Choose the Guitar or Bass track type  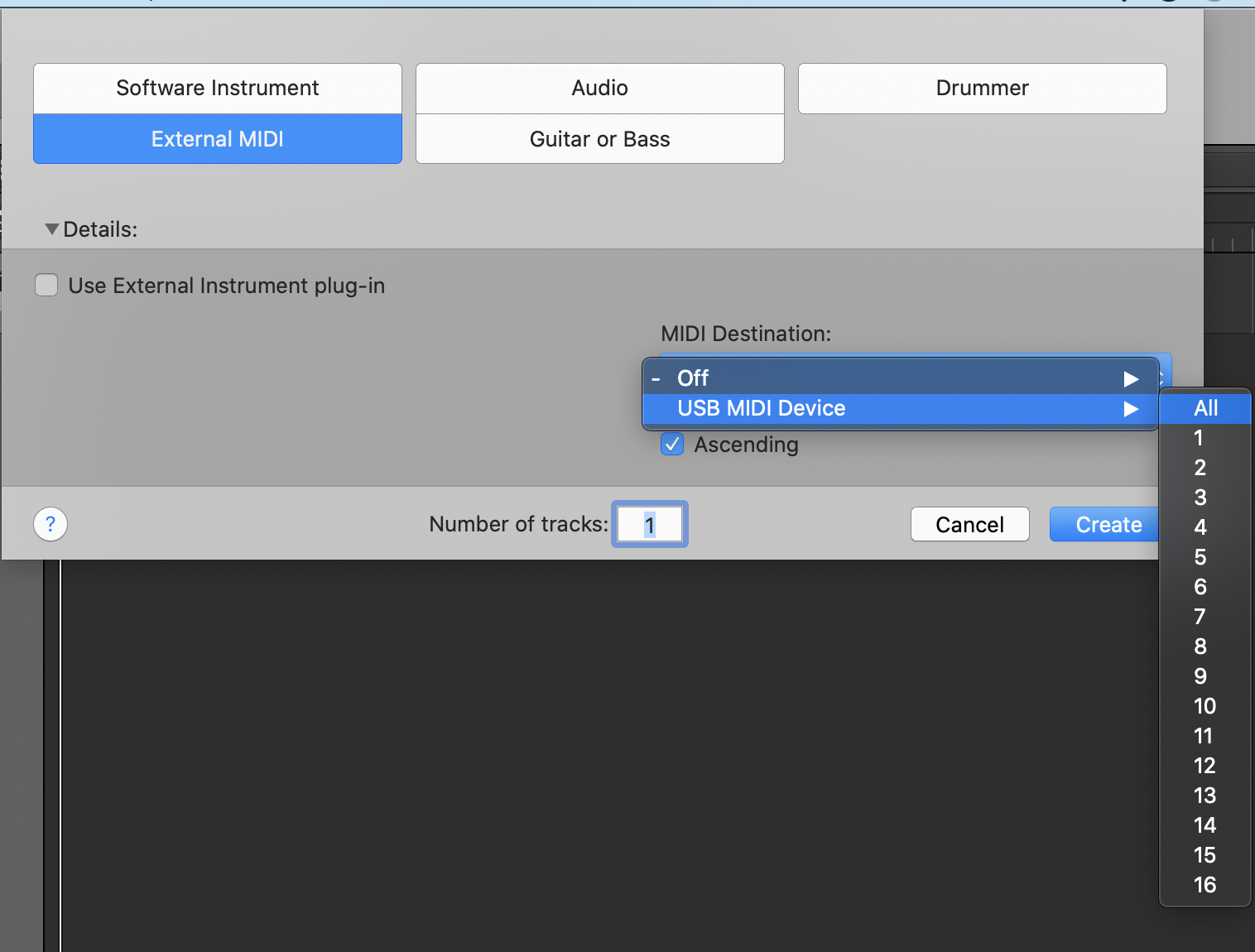(x=600, y=139)
